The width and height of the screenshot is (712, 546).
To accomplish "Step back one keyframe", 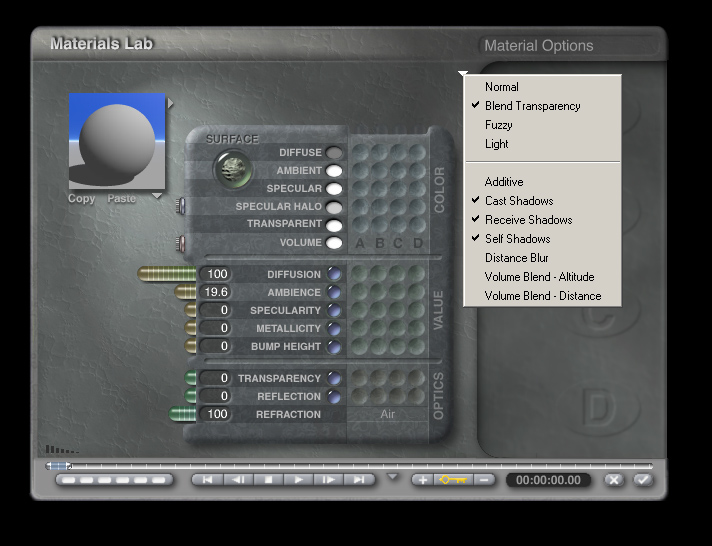I will [x=238, y=480].
